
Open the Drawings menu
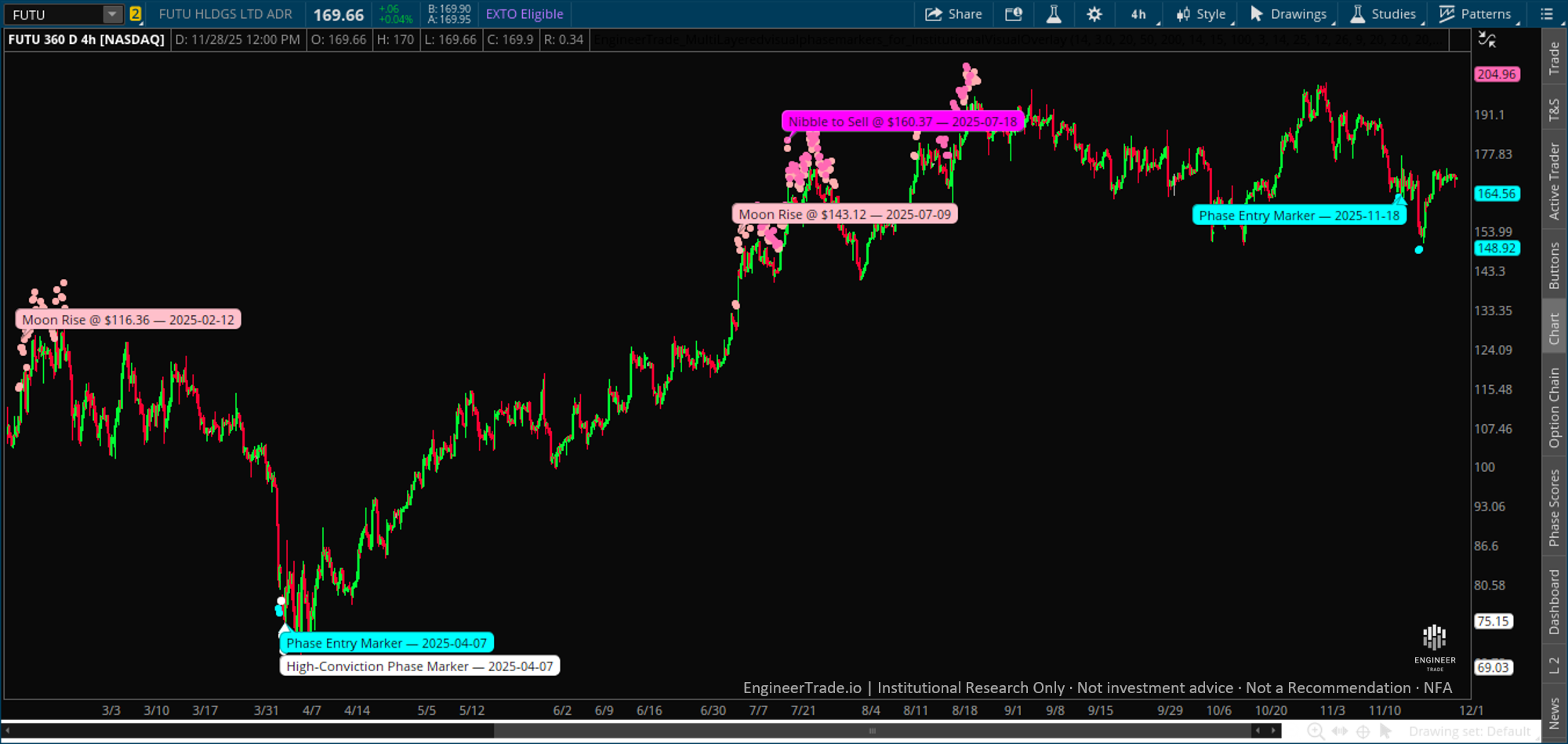[1289, 14]
